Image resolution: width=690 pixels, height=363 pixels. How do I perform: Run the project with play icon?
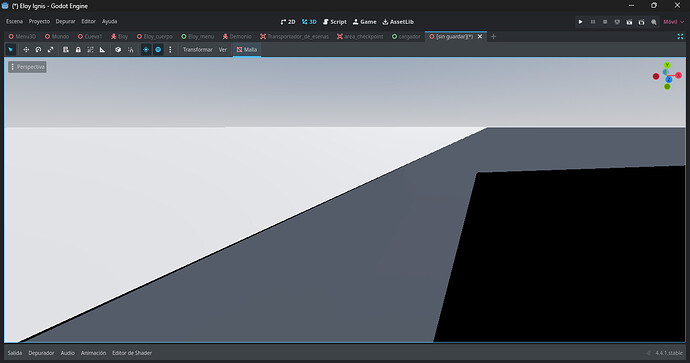pos(580,22)
